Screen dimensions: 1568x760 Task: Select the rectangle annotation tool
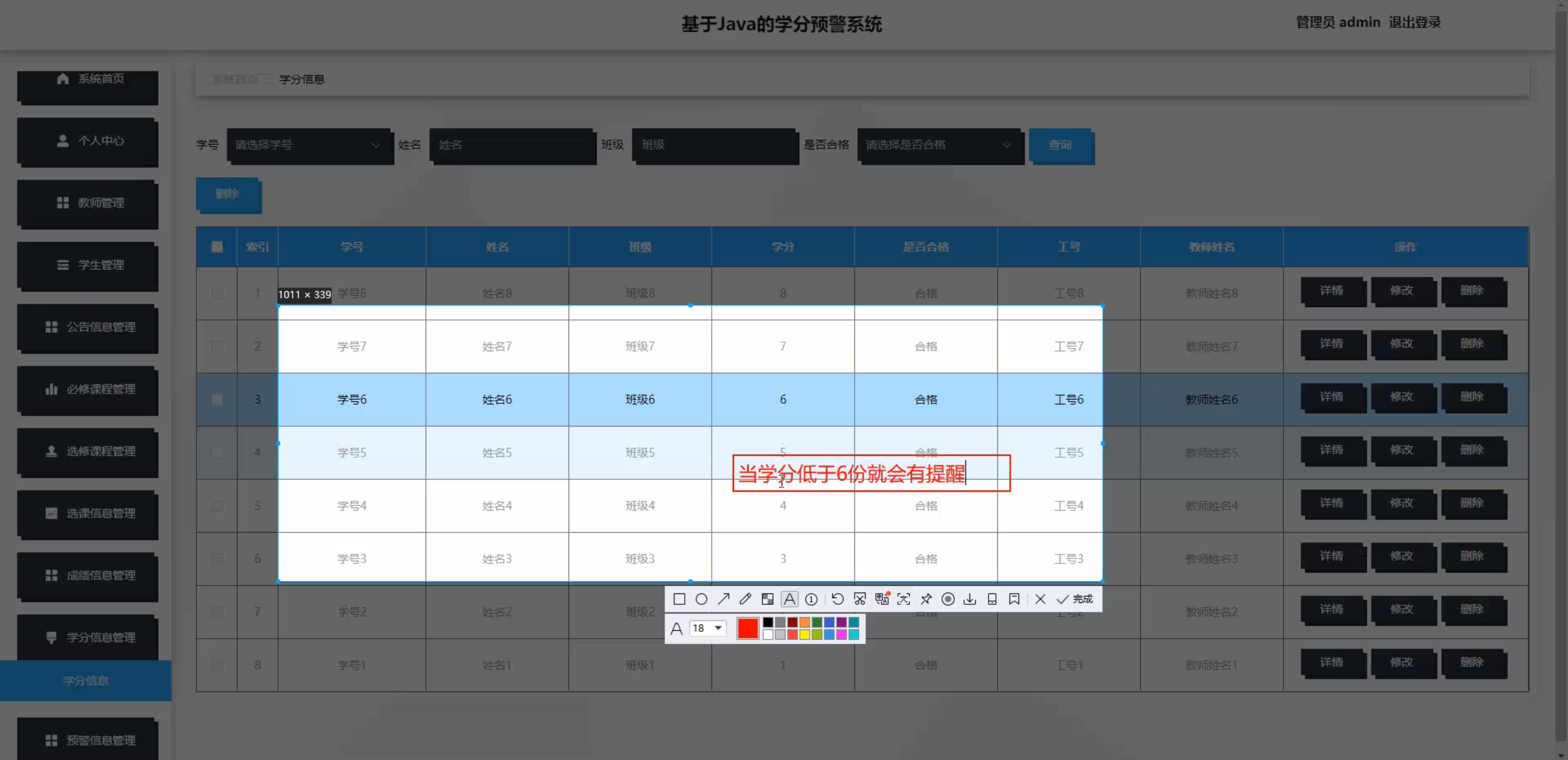679,599
